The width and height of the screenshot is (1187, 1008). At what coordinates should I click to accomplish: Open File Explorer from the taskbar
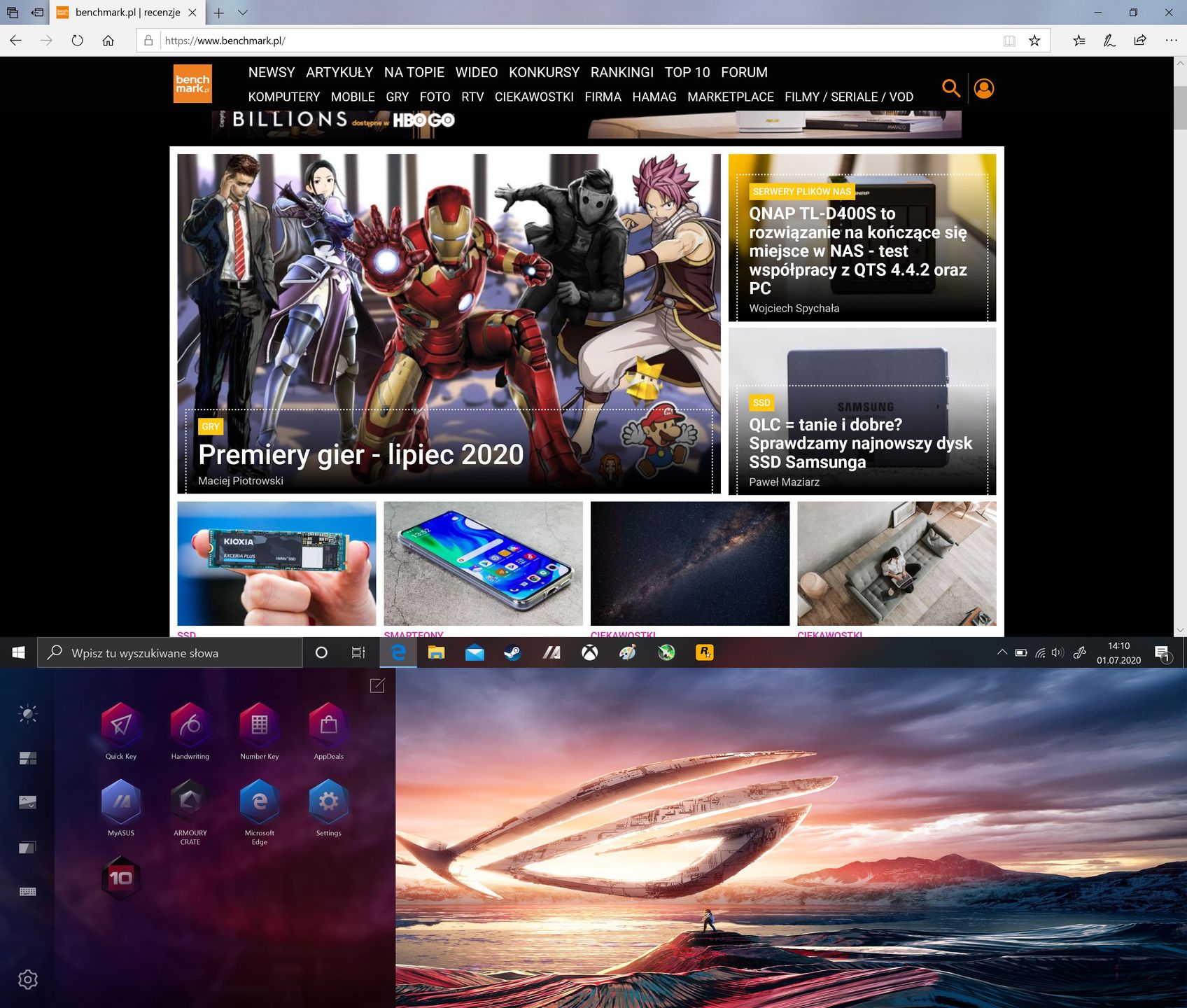pos(436,652)
